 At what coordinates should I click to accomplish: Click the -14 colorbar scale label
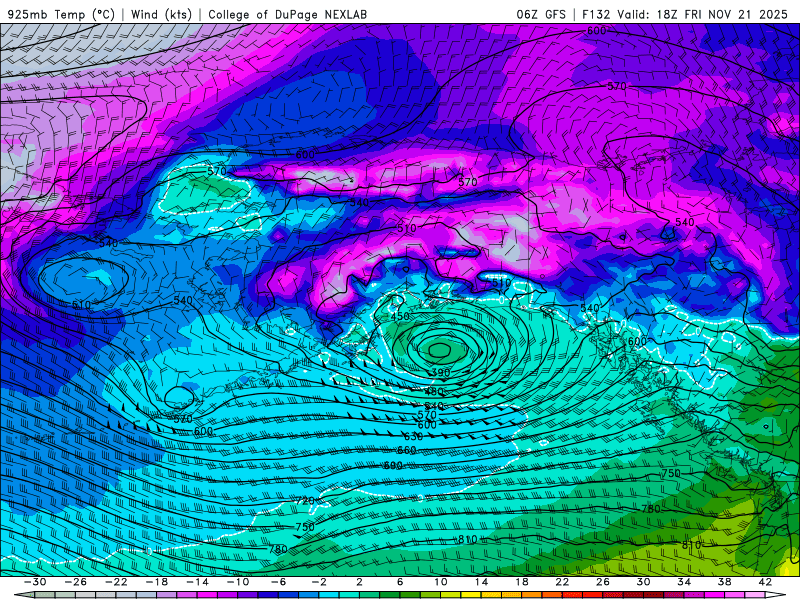point(197,582)
